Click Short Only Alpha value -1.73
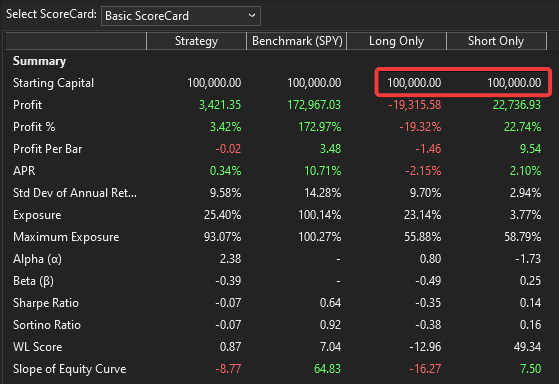This screenshot has width=559, height=384. (x=528, y=259)
